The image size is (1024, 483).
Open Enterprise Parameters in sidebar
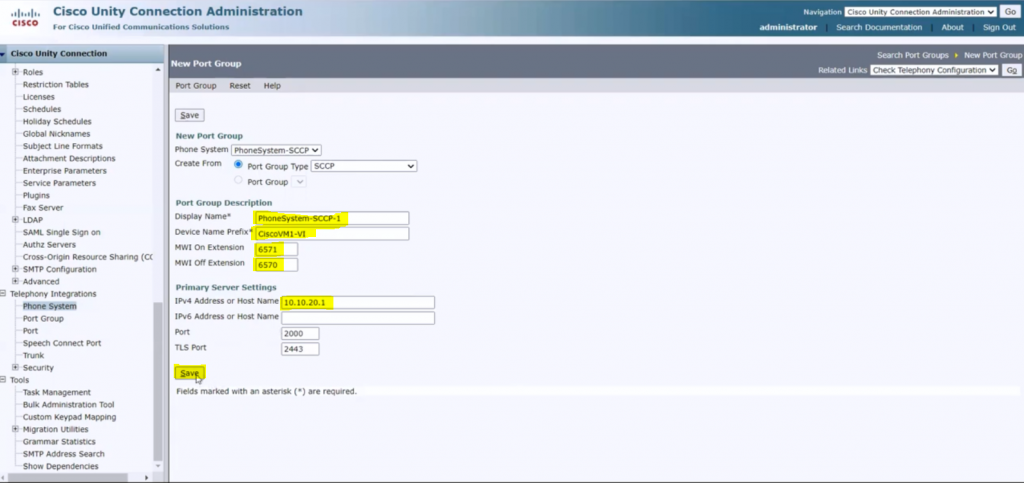[65, 171]
